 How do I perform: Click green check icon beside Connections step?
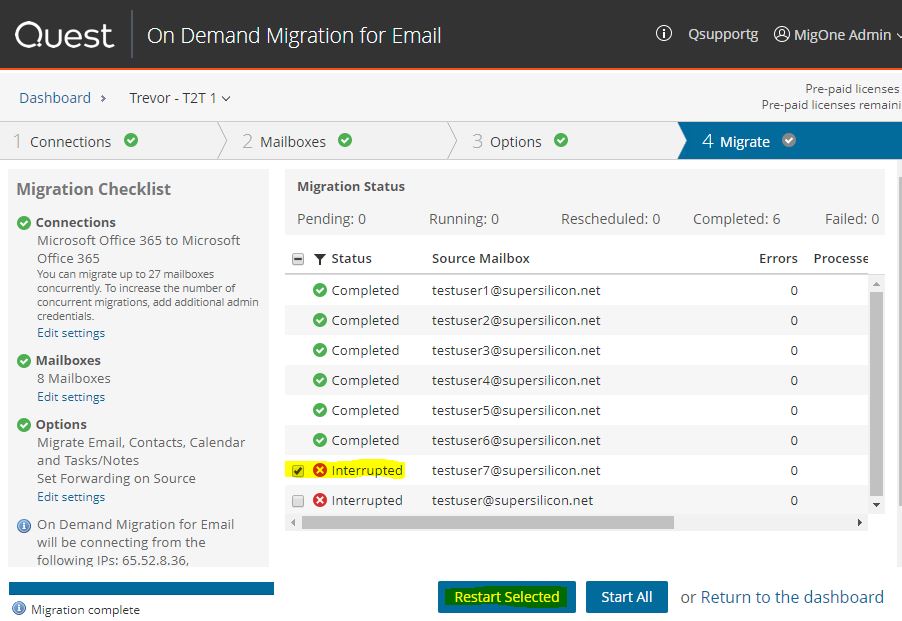click(131, 140)
